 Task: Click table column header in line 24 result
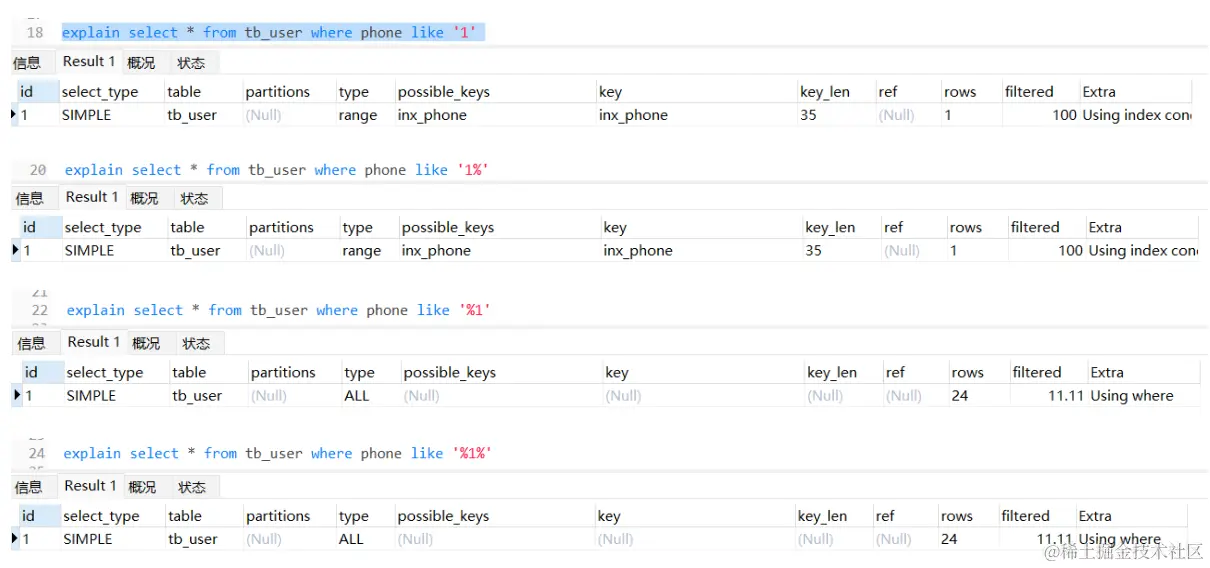[185, 516]
